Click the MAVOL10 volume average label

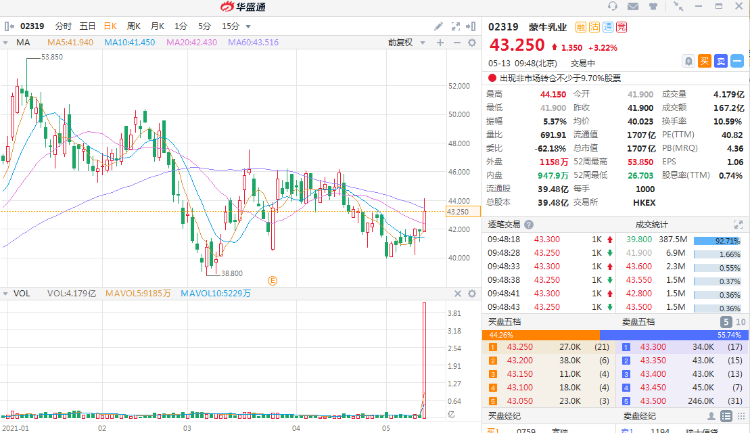(215, 294)
